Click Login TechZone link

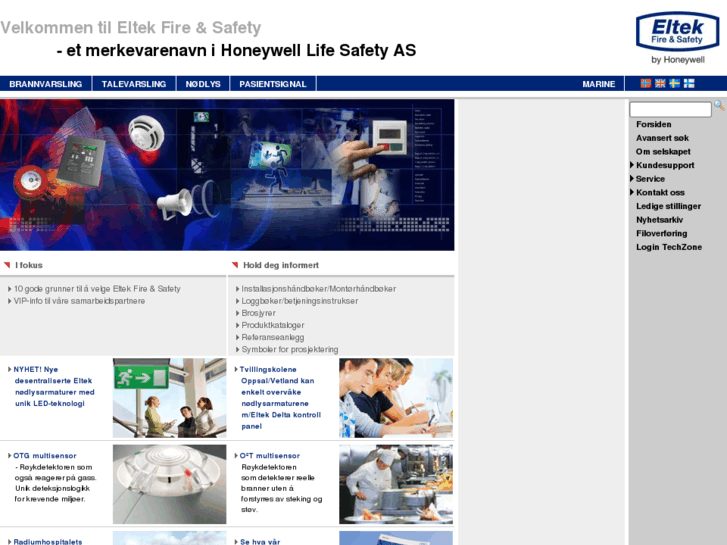tap(669, 247)
